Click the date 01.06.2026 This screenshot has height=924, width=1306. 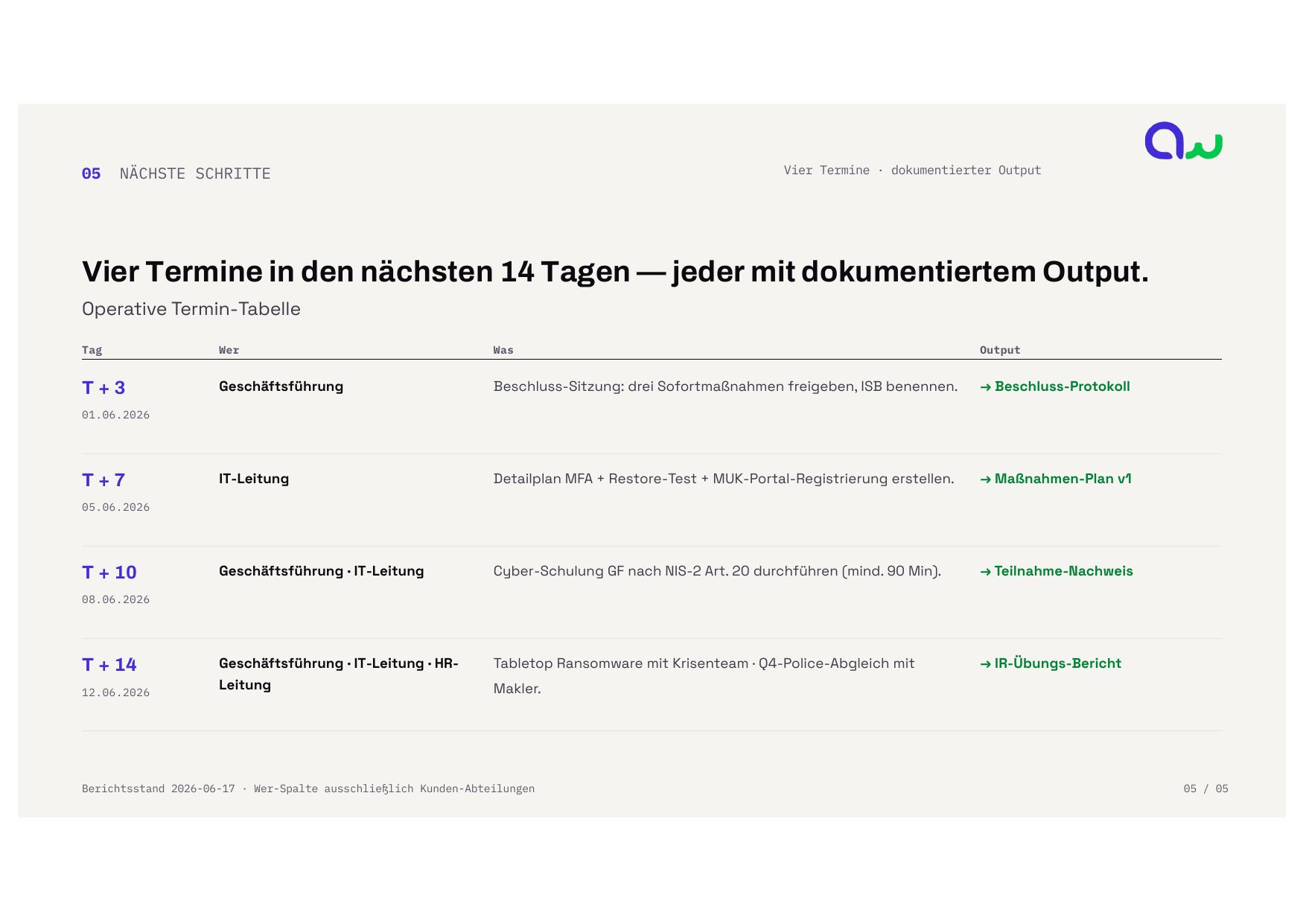(115, 415)
